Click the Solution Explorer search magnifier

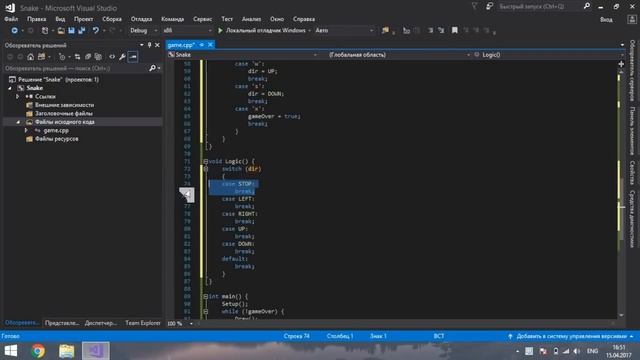[x=152, y=68]
